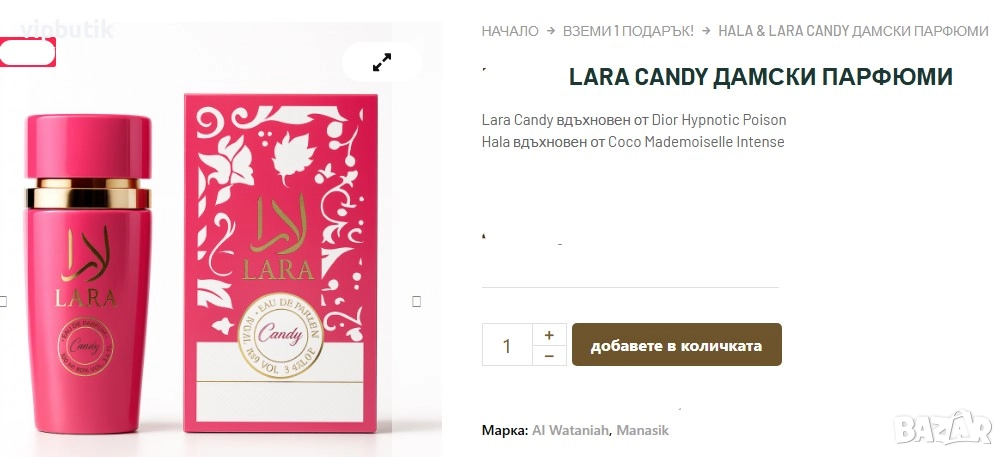Screen dimensions: 1004x457
Task: Click the pink Lara bottle image
Action: click(88, 273)
